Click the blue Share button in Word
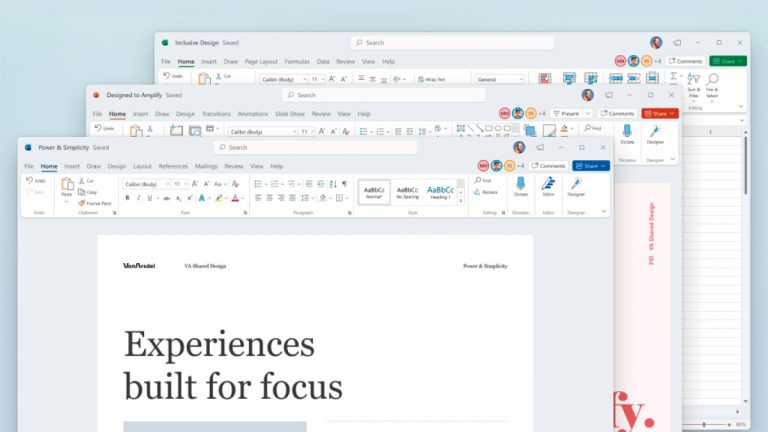 (x=591, y=165)
